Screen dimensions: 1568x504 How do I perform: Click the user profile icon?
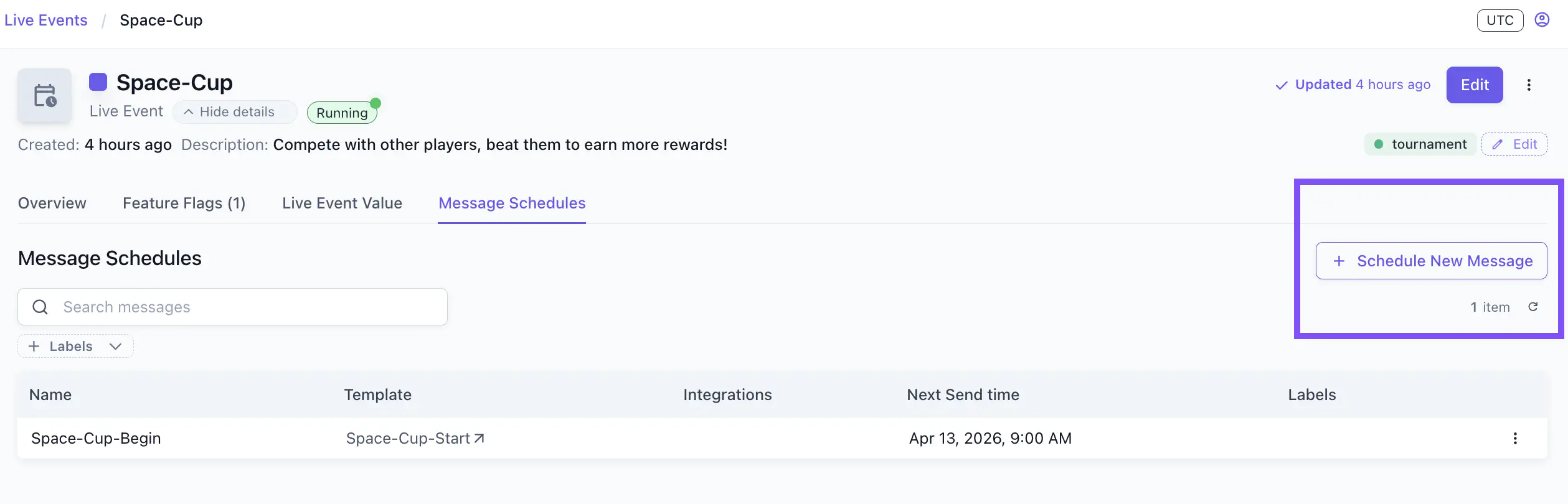(x=1542, y=20)
